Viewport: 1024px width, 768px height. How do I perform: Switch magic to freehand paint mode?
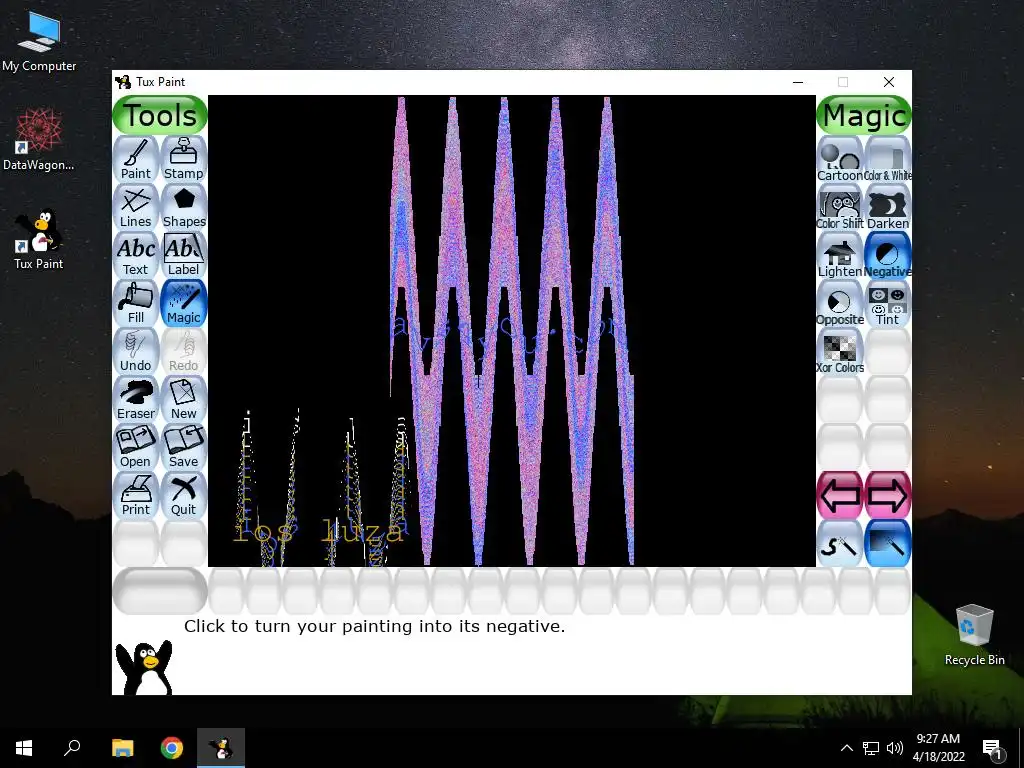pos(840,543)
